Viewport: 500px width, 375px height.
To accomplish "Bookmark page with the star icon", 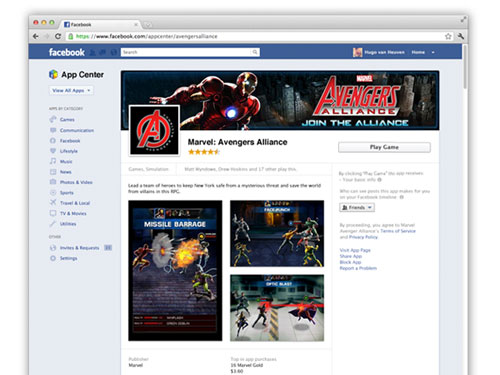I will coord(448,36).
